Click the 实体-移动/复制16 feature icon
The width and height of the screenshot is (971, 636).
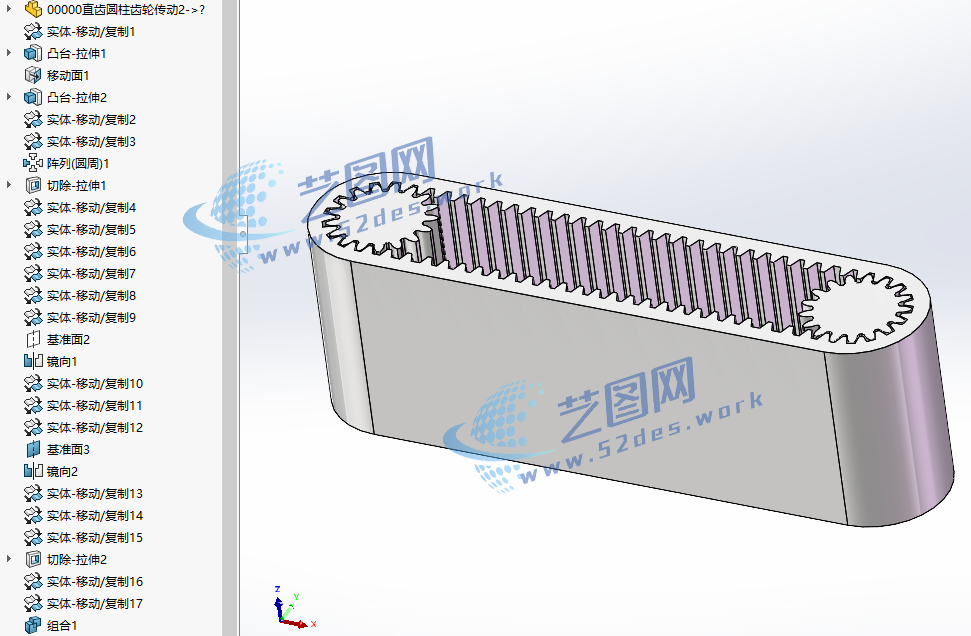pyautogui.click(x=33, y=582)
